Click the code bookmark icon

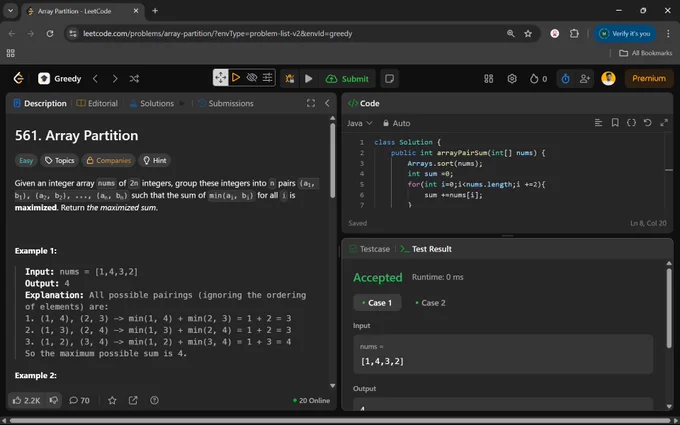615,123
